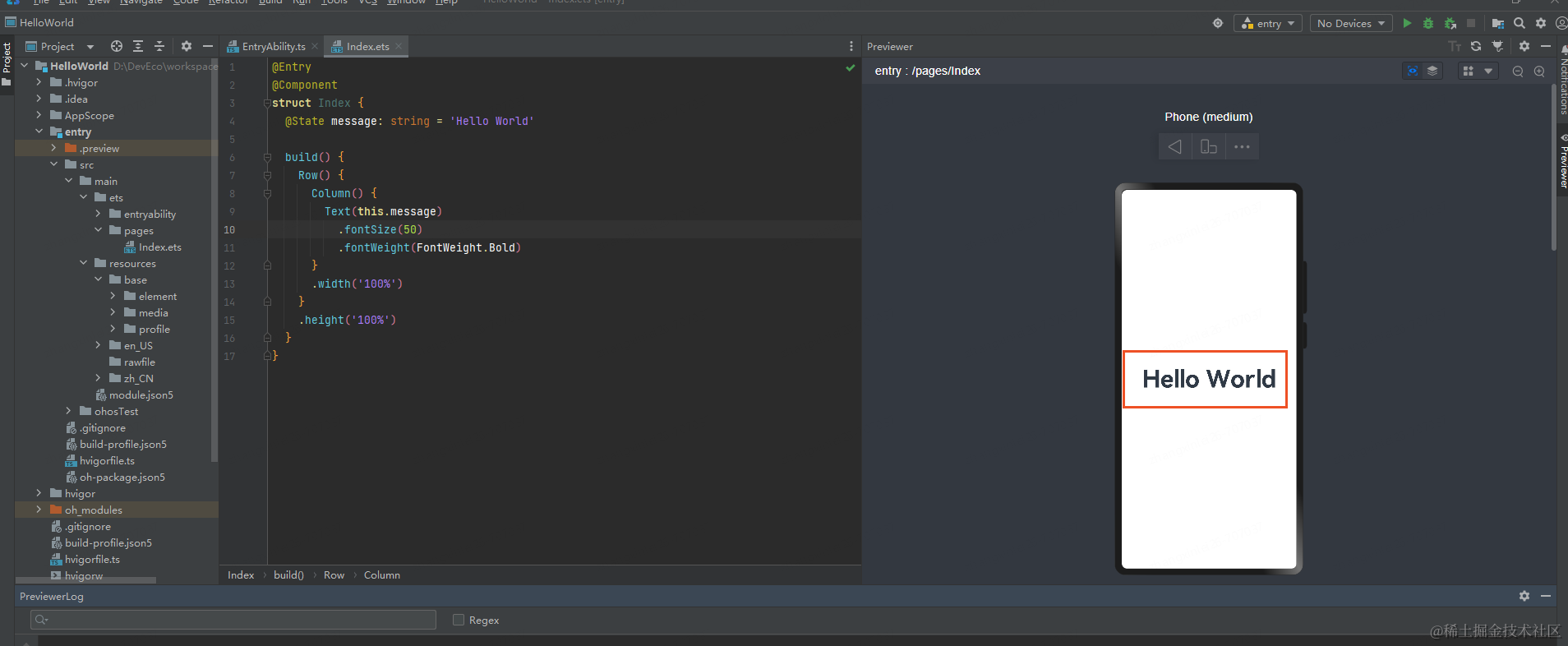Select opened file in Project panel
Screen dimensions: 1568x646
(x=117, y=46)
